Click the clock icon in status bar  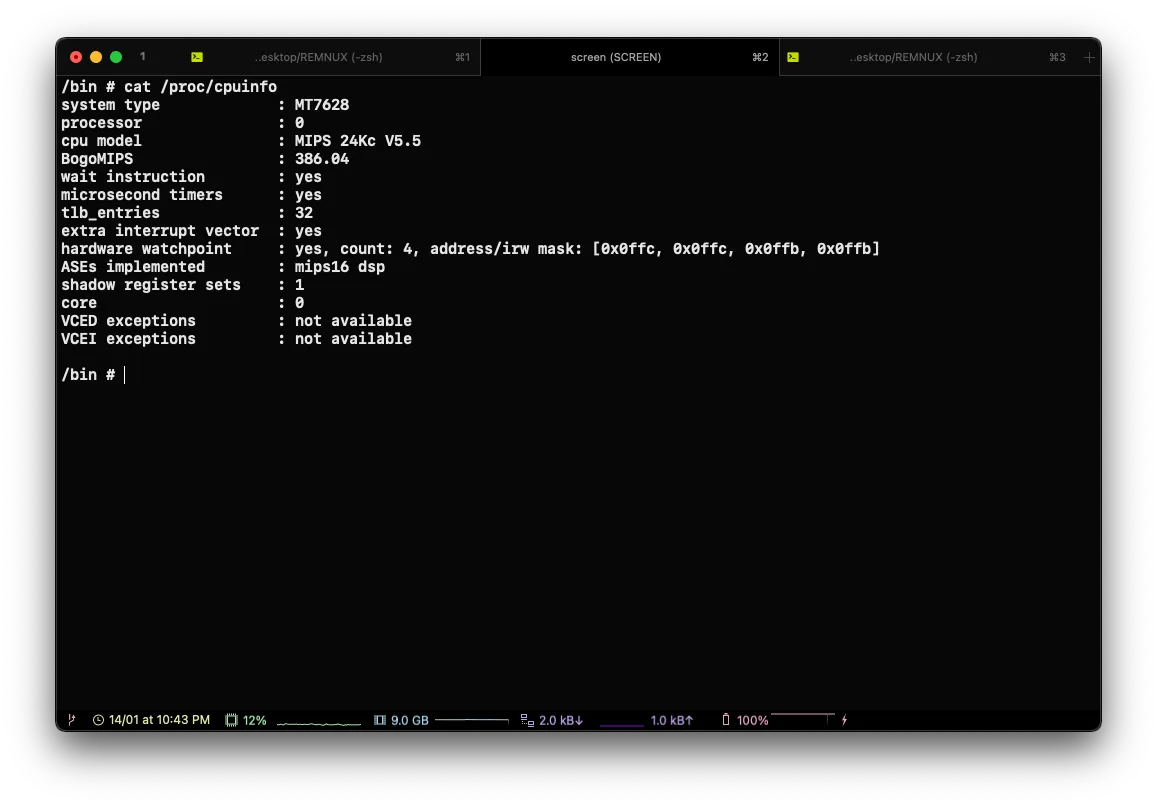tap(98, 720)
